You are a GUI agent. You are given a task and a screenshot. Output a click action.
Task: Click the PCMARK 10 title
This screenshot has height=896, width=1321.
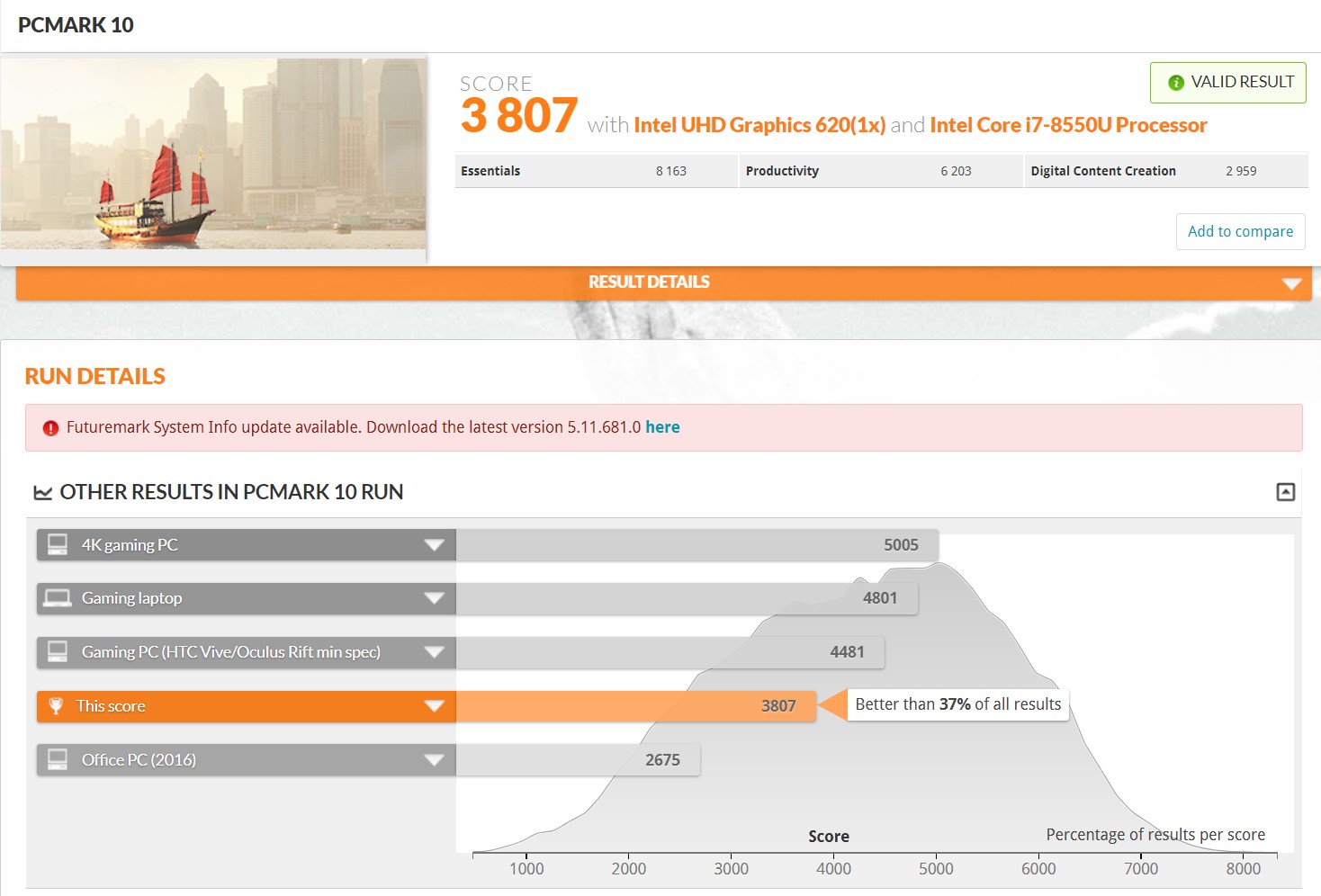point(76,25)
